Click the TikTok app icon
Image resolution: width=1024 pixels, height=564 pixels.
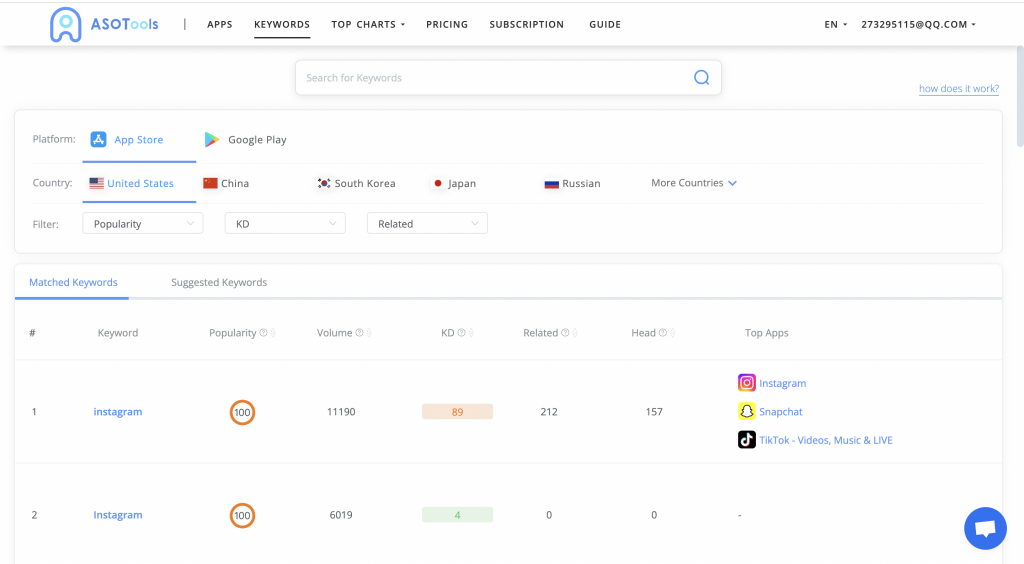pos(746,439)
